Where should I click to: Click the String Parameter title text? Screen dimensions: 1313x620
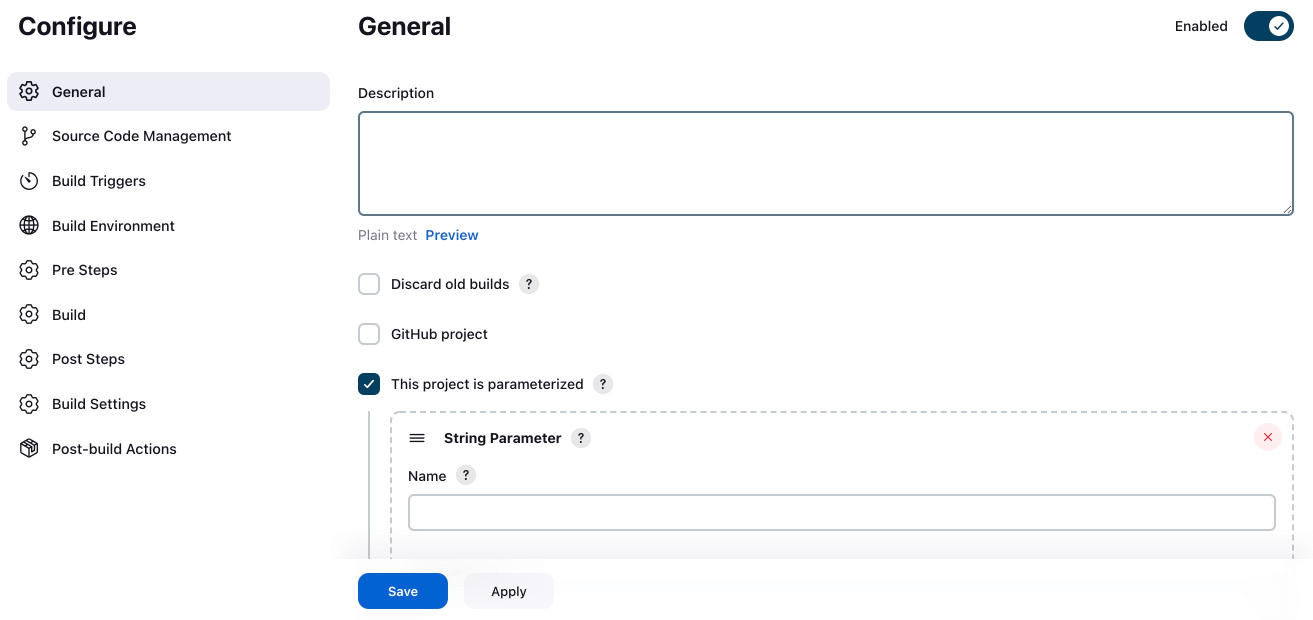tap(502, 438)
